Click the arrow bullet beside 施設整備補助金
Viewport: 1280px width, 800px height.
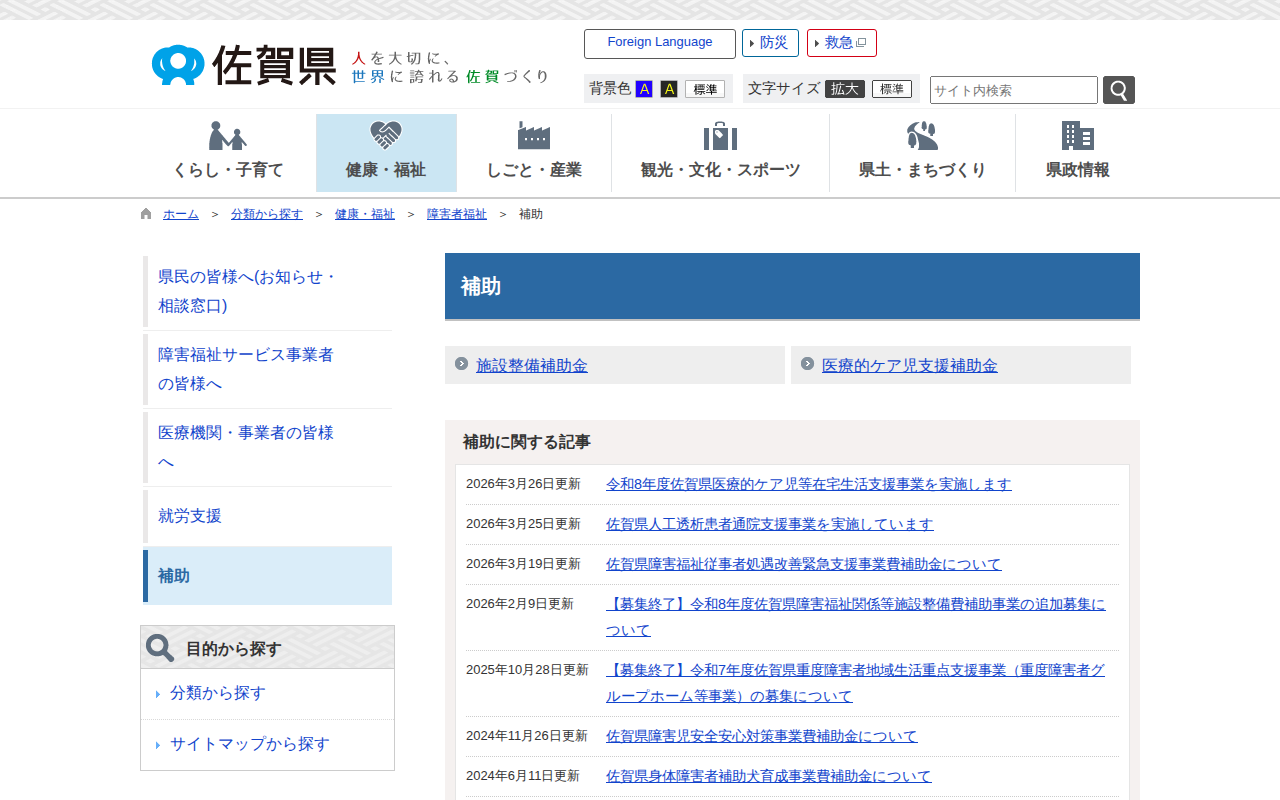[461, 363]
